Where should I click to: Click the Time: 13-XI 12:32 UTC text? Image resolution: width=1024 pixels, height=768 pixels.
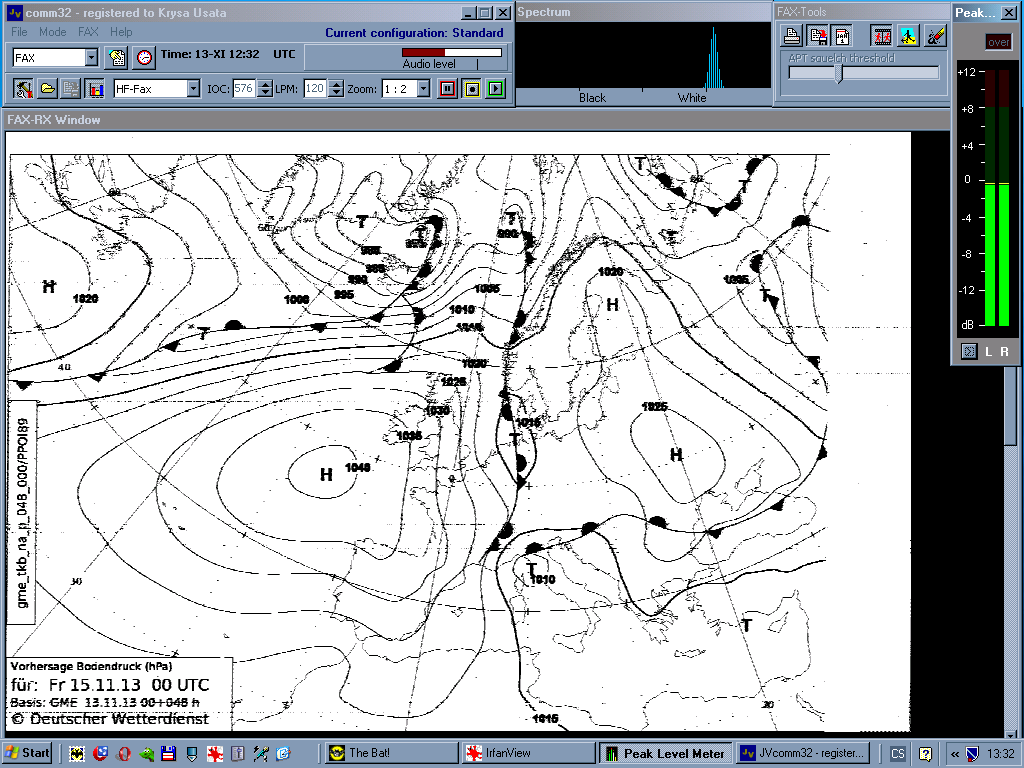[228, 54]
